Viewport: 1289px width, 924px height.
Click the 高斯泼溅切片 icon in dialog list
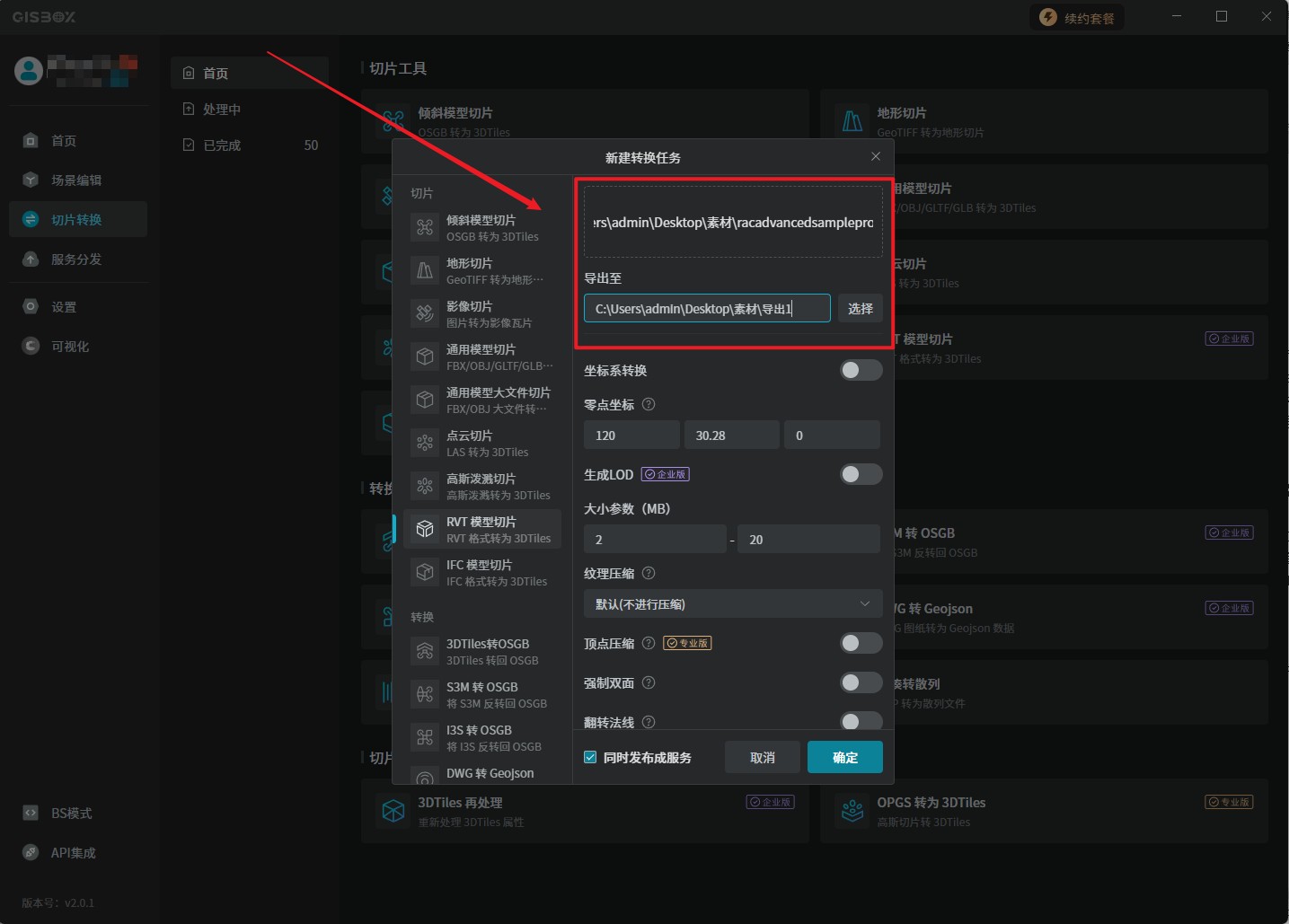pos(425,486)
